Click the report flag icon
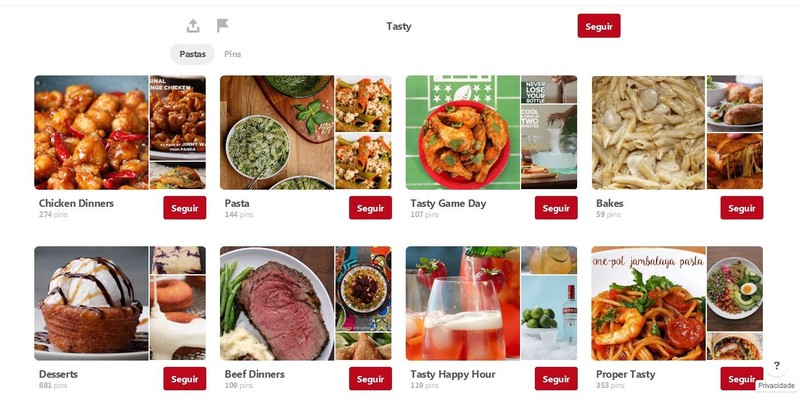 [x=222, y=26]
